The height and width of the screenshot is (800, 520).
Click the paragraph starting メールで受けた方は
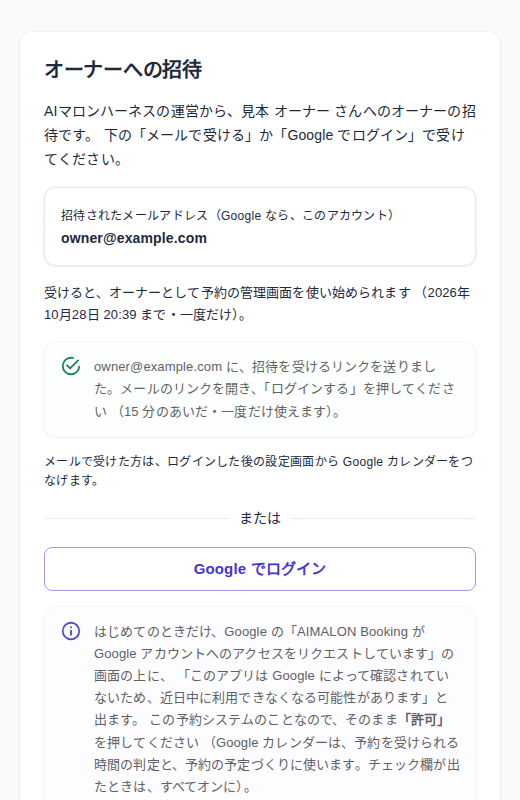[x=259, y=470]
